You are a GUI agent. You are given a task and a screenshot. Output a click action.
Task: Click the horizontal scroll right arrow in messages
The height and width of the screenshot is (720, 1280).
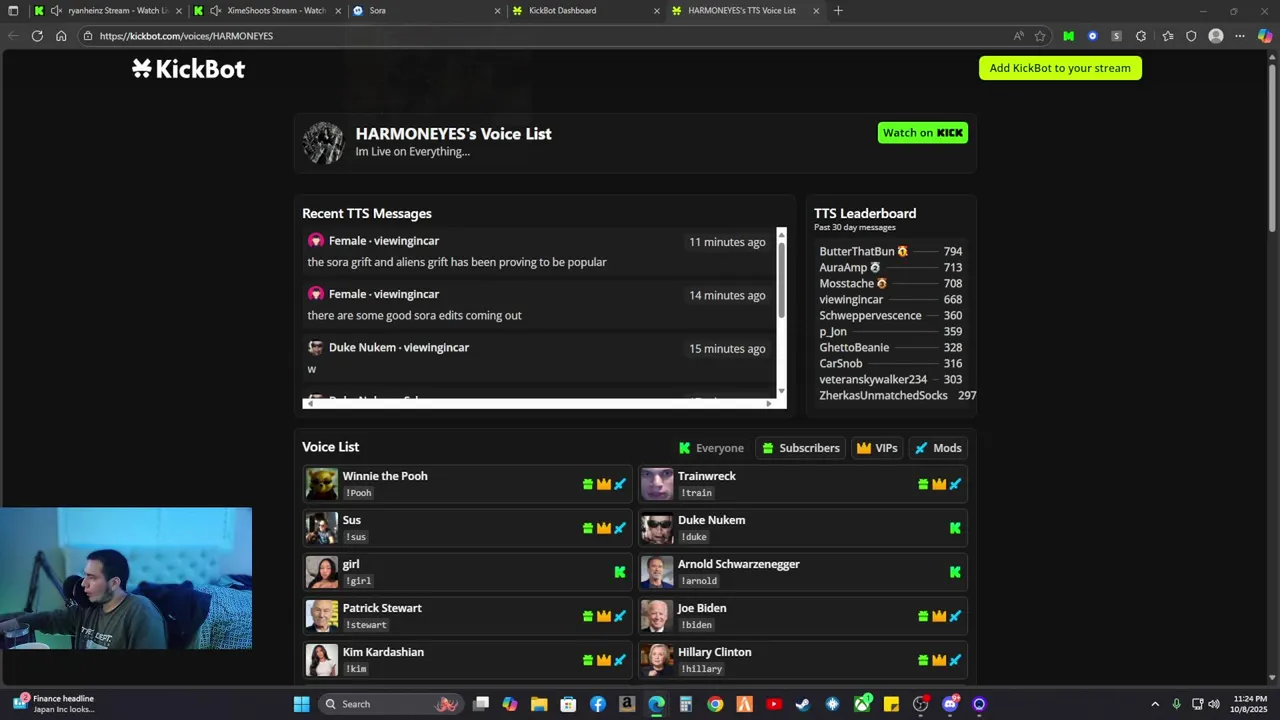(769, 404)
